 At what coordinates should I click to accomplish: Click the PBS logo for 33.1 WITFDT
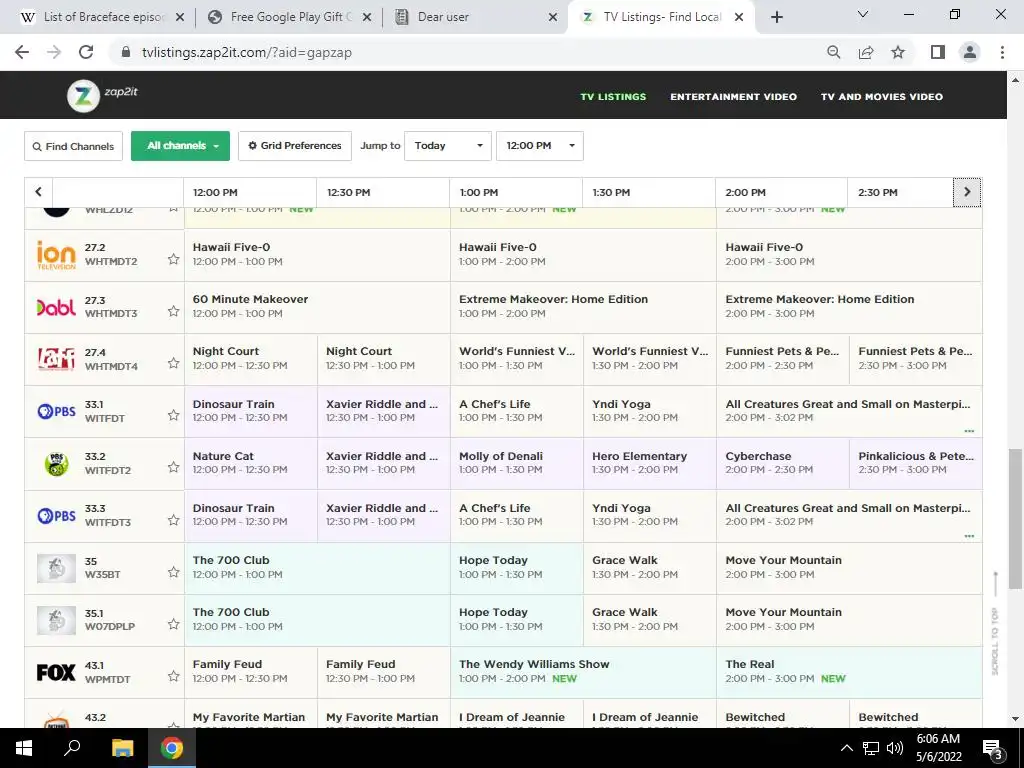coord(56,411)
